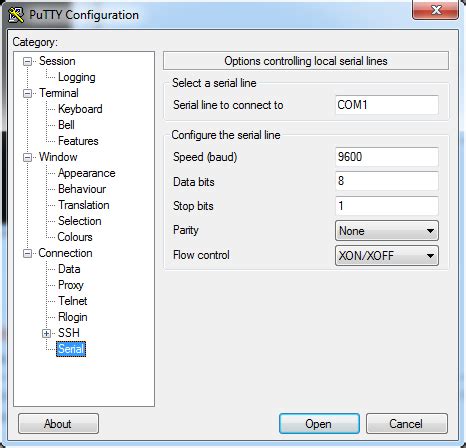Open the Parity dropdown
This screenshot has width=466, height=448.
387,231
